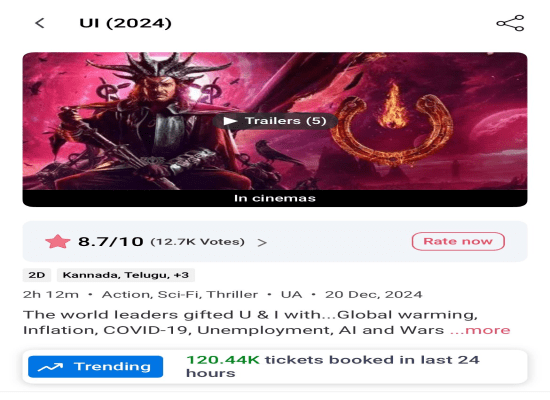550x400 pixels.
Task: Expand the Kannada, Telugu, +3 languages tag
Action: (126, 275)
